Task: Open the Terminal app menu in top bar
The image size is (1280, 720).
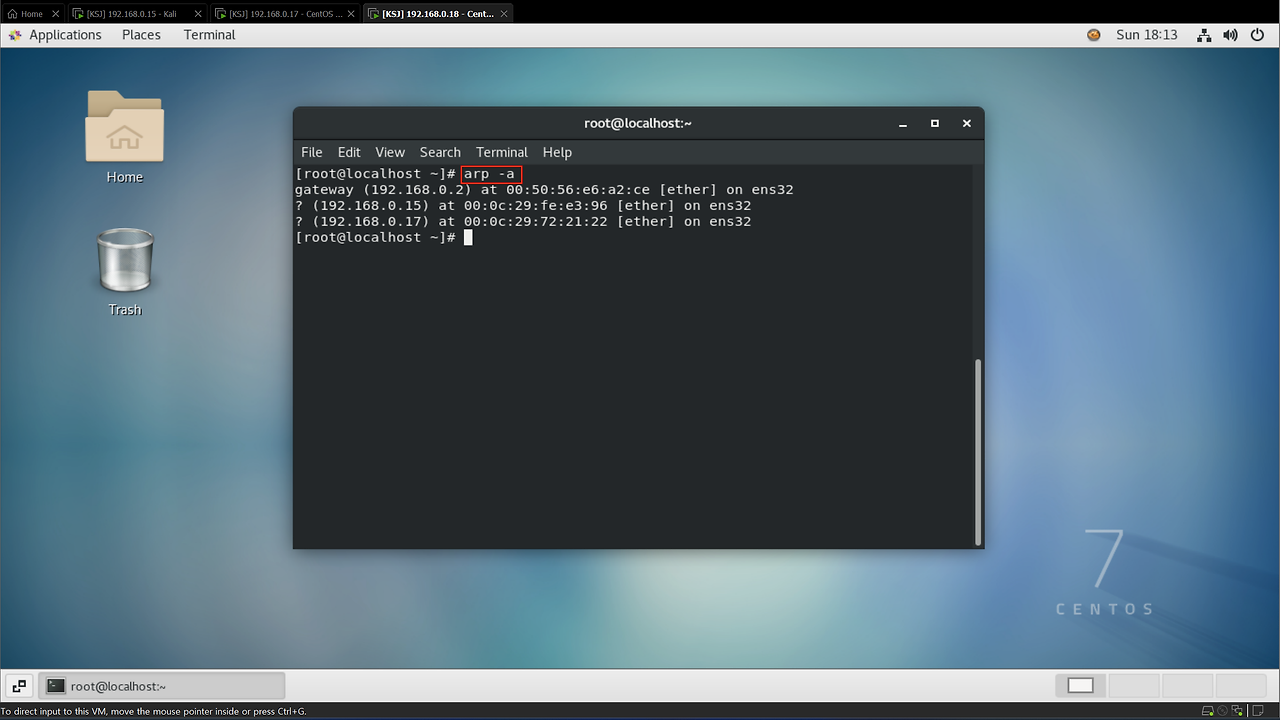Action: pyautogui.click(x=209, y=35)
